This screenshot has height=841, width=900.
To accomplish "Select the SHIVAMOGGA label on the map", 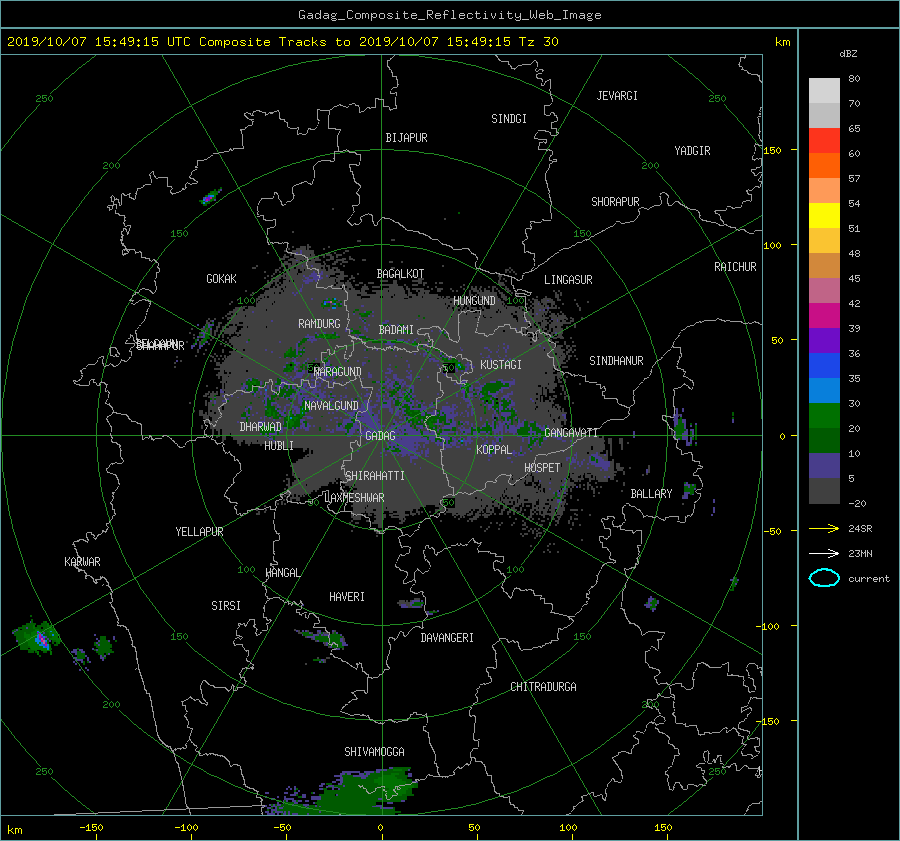I will click(x=374, y=751).
